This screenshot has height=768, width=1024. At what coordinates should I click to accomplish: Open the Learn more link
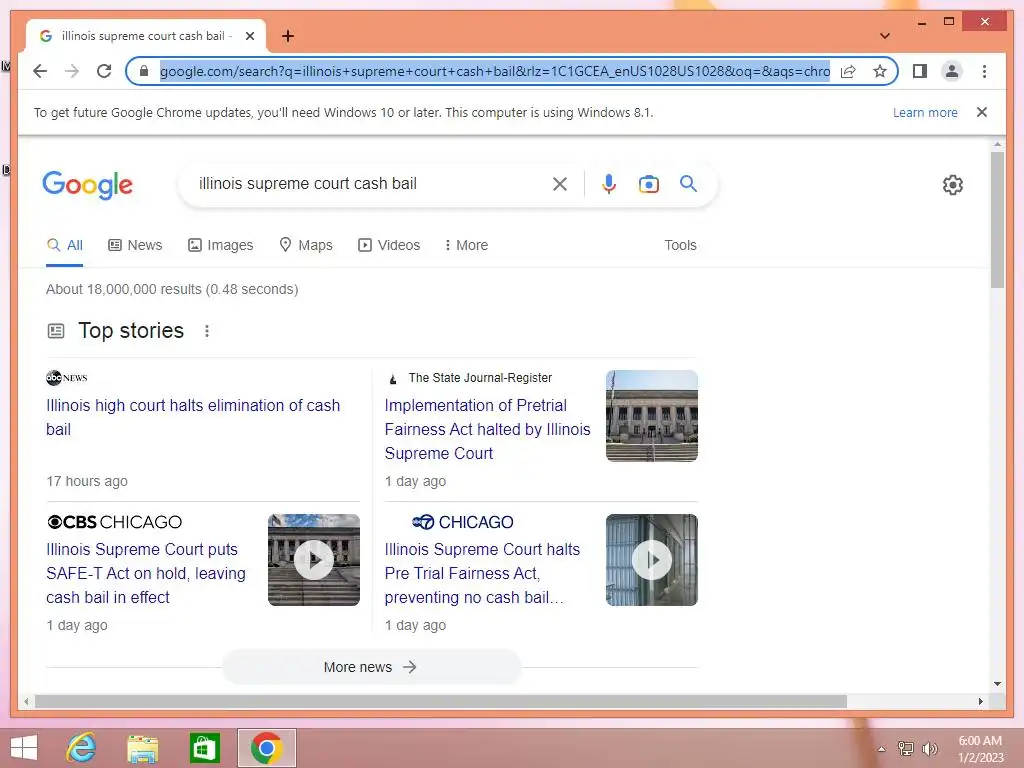(x=925, y=112)
